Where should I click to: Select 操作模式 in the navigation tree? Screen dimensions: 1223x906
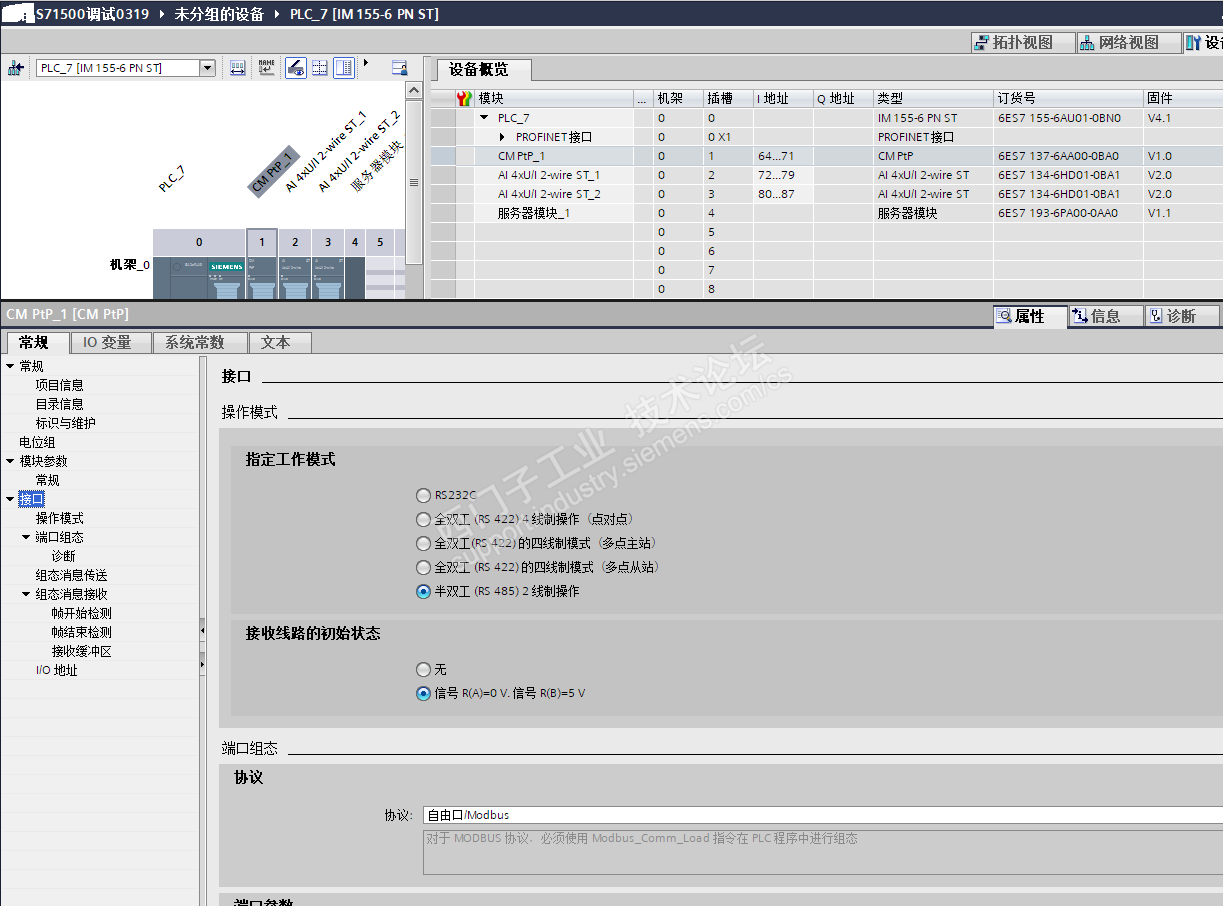(x=60, y=518)
